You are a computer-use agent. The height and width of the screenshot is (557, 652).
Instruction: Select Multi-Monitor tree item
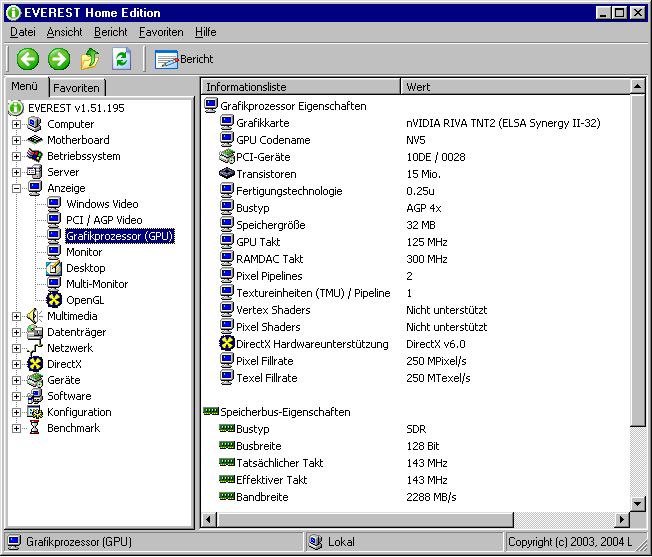pyautogui.click(x=97, y=284)
